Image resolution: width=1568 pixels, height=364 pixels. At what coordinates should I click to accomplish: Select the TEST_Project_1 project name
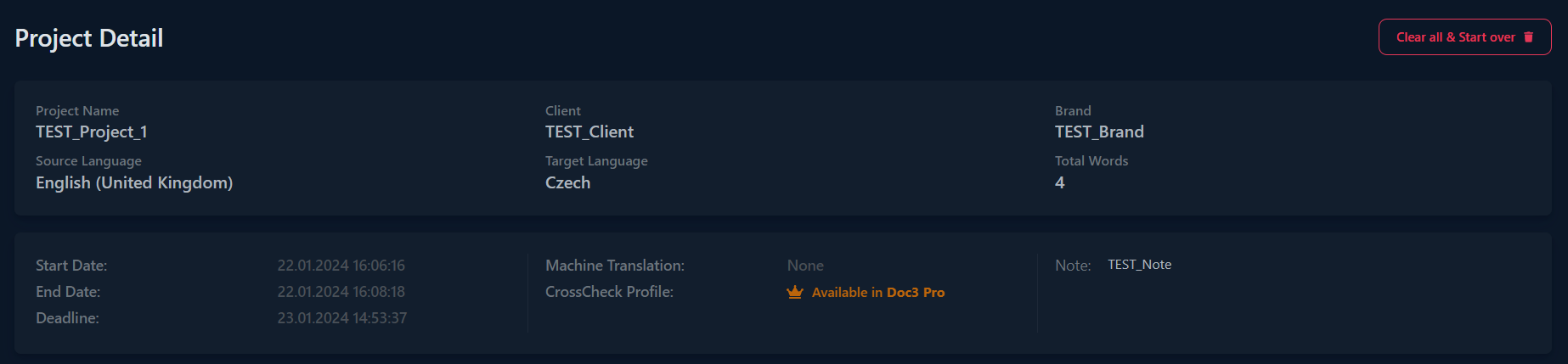(92, 132)
